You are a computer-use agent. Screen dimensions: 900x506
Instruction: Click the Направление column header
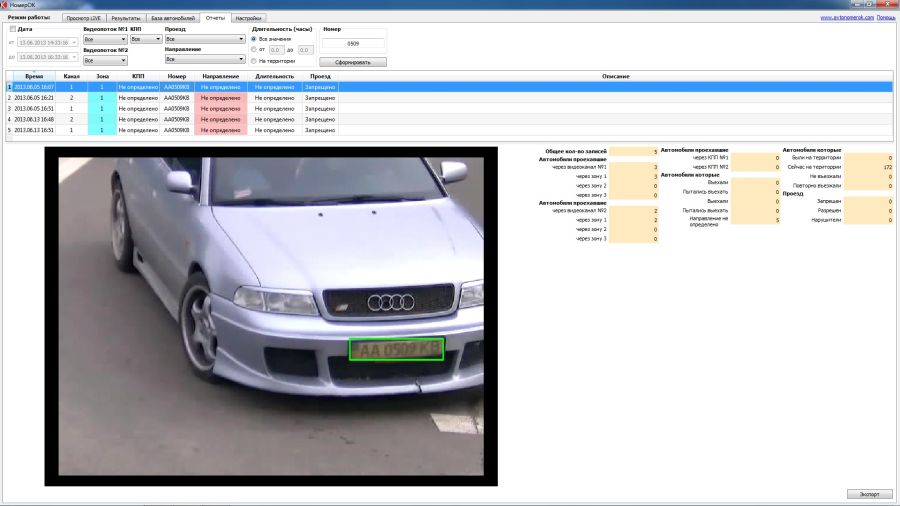tap(220, 76)
